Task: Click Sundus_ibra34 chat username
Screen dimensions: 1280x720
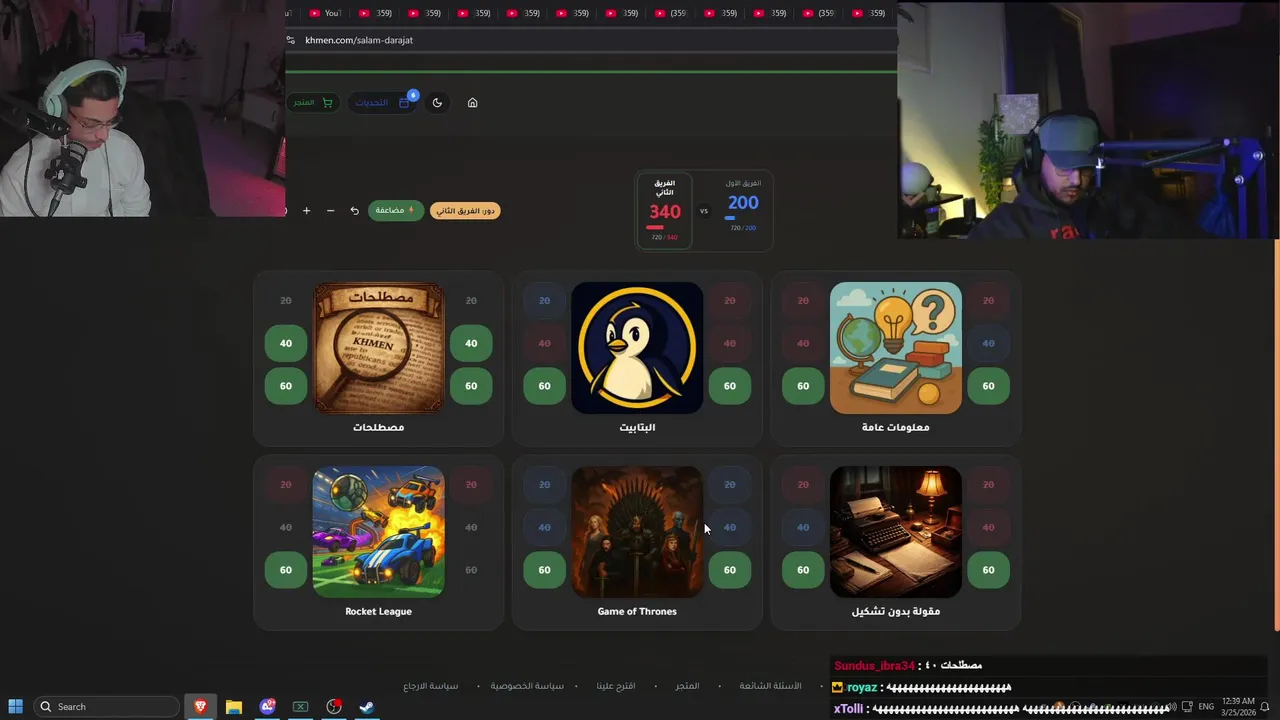Action: pyautogui.click(x=874, y=665)
